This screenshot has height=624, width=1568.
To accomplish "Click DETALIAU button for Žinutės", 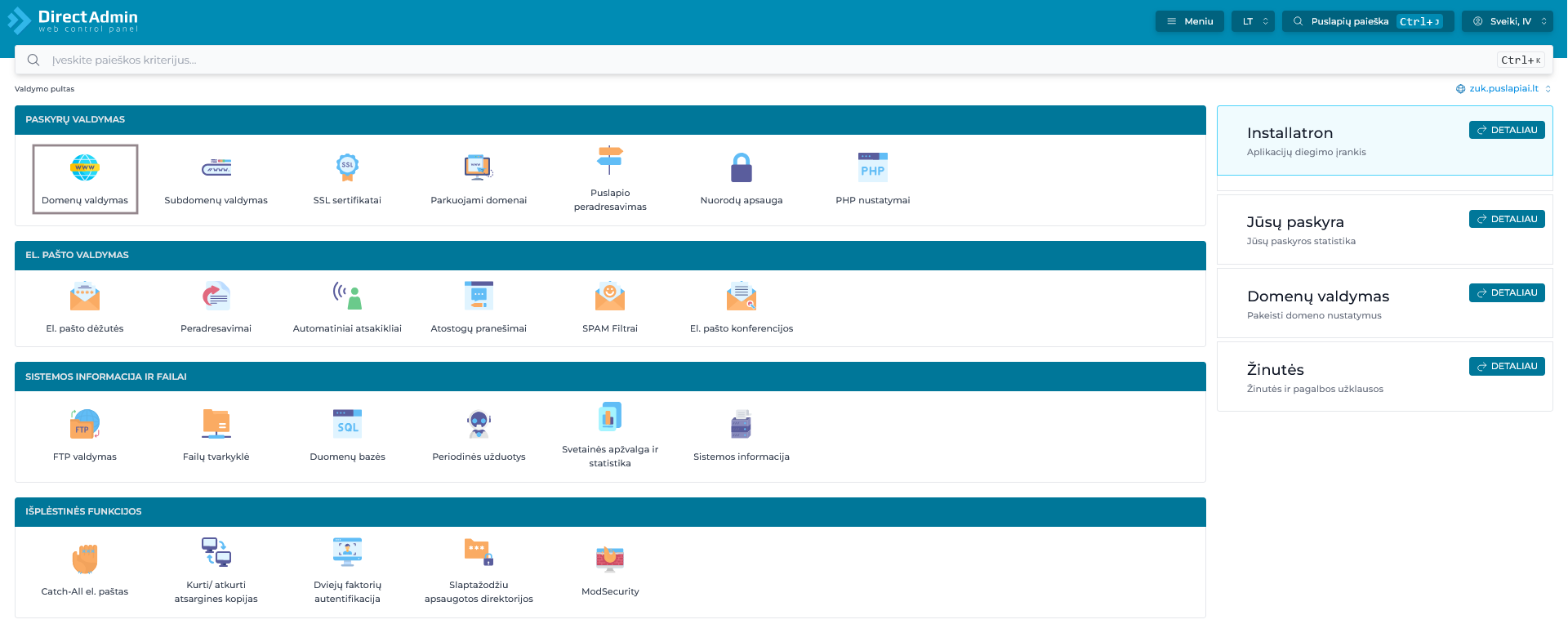I will pyautogui.click(x=1507, y=366).
